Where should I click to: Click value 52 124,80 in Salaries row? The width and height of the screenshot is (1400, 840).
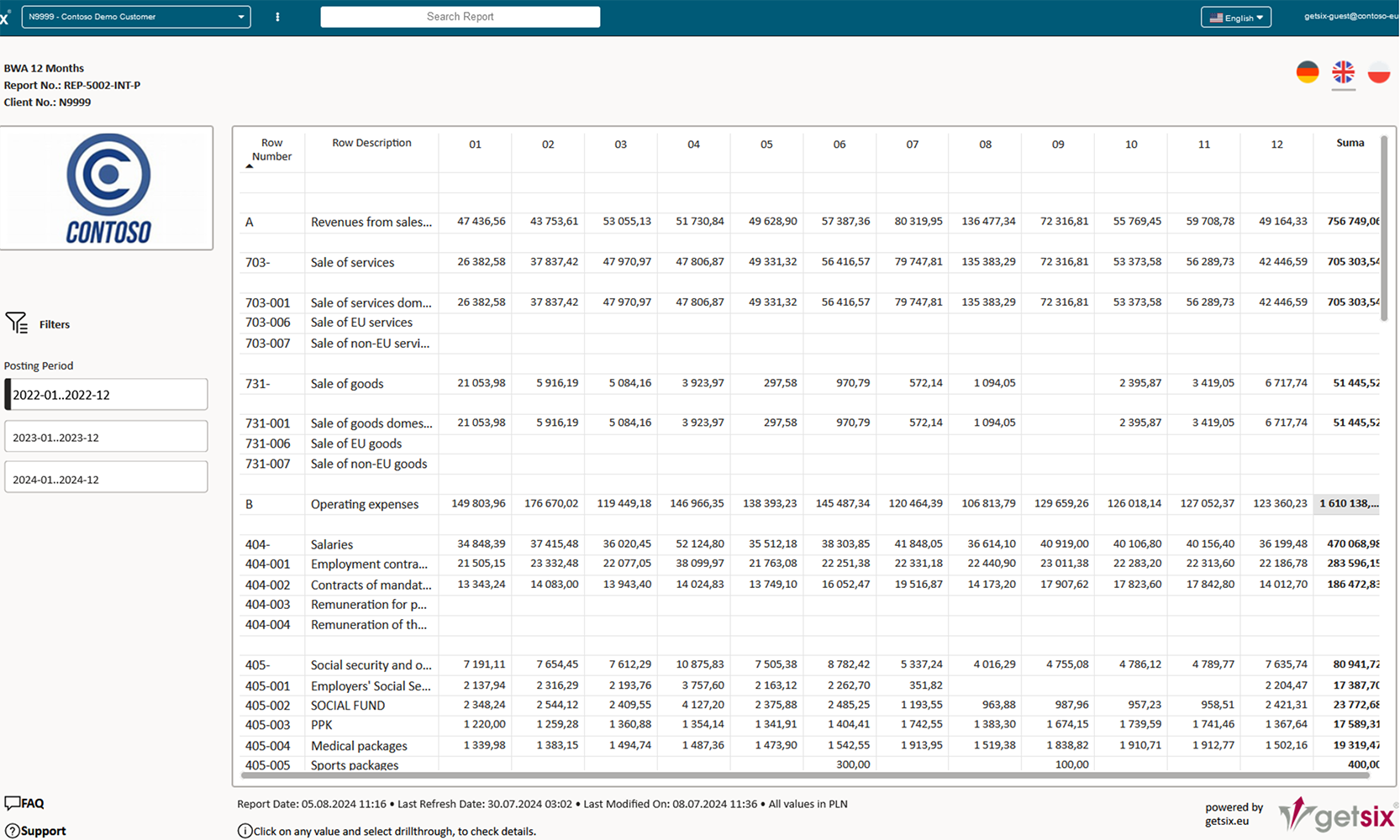click(699, 543)
